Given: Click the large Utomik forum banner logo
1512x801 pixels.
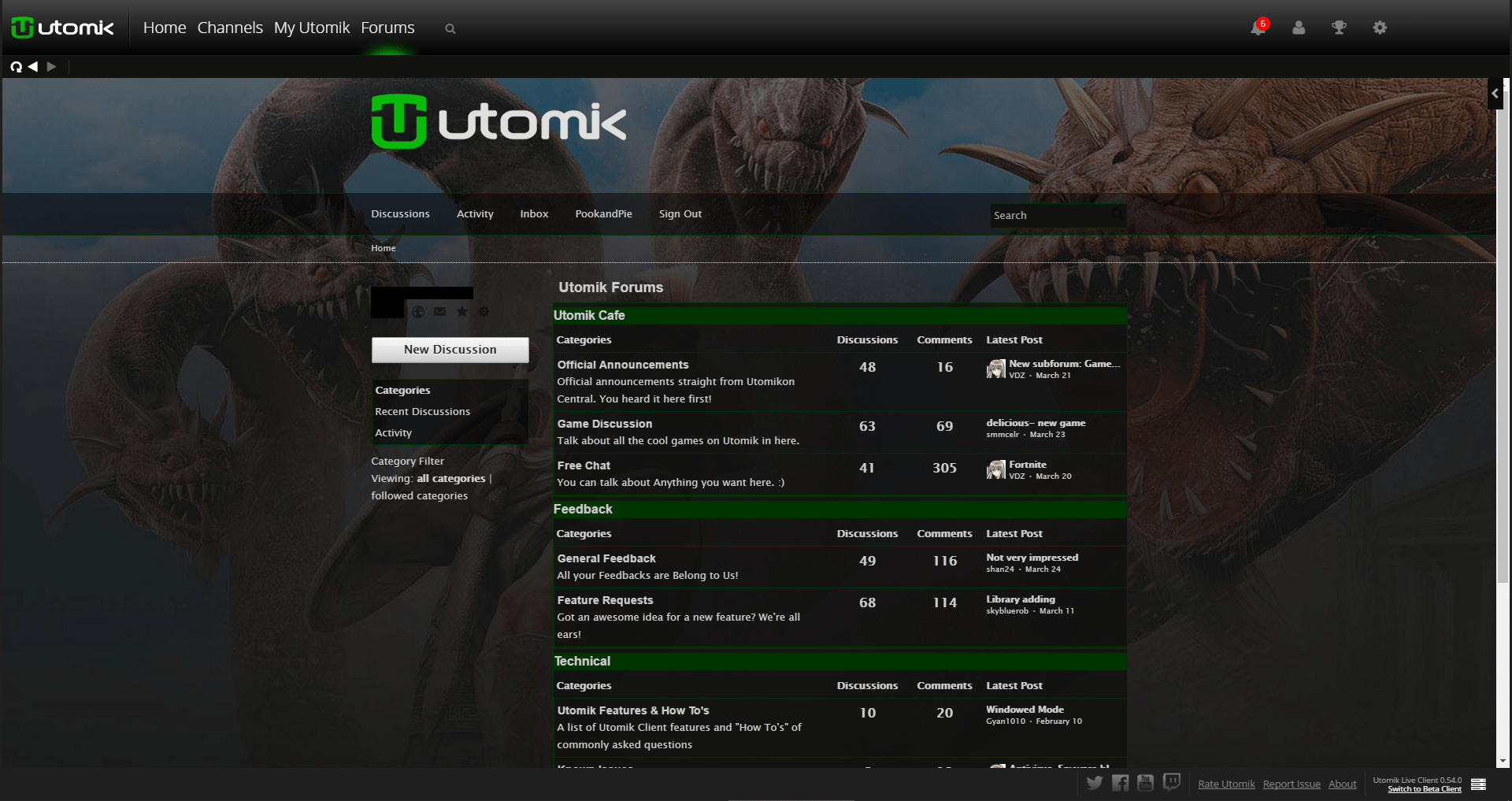Looking at the screenshot, I should point(498,121).
